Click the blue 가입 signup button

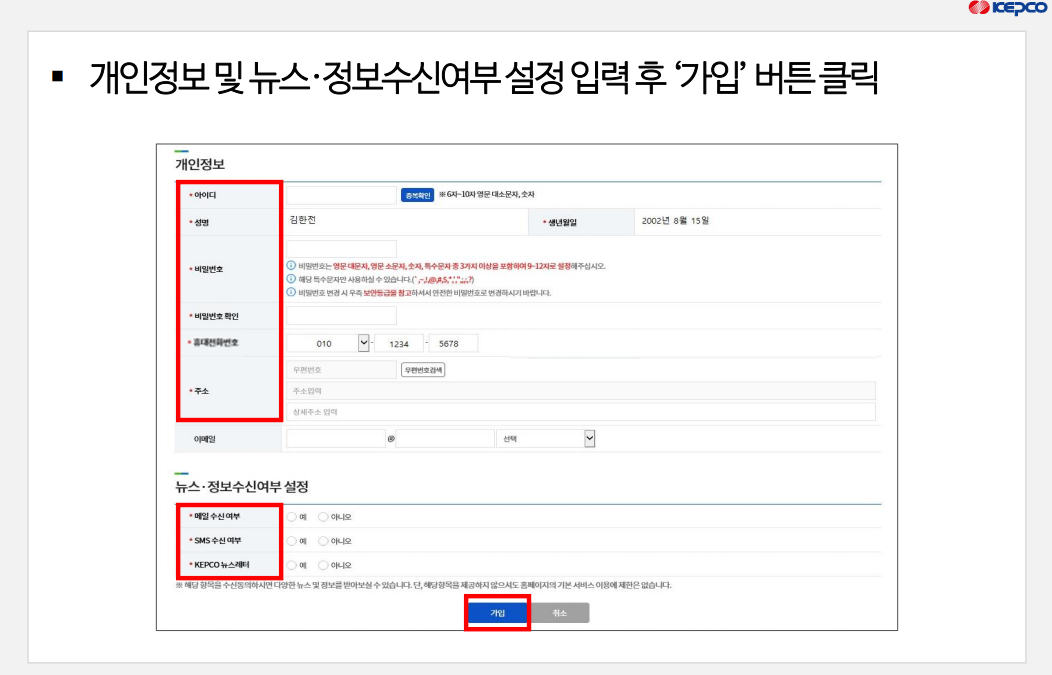(497, 613)
